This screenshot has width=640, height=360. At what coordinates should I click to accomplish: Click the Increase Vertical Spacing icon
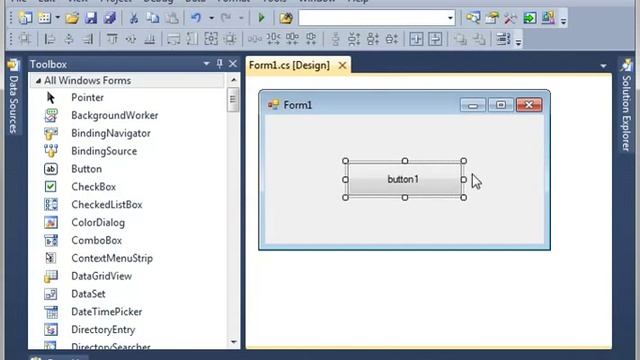354,39
